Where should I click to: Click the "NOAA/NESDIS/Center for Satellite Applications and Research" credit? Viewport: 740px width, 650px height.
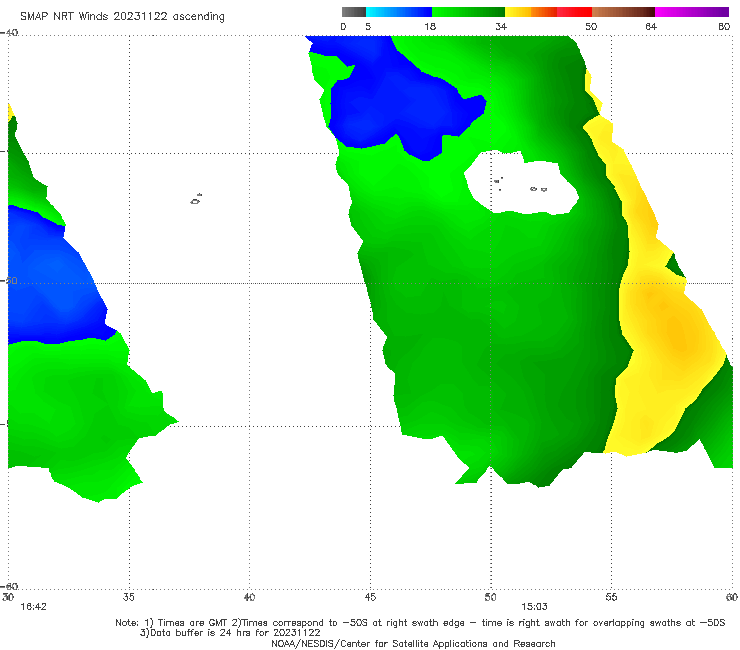413,643
